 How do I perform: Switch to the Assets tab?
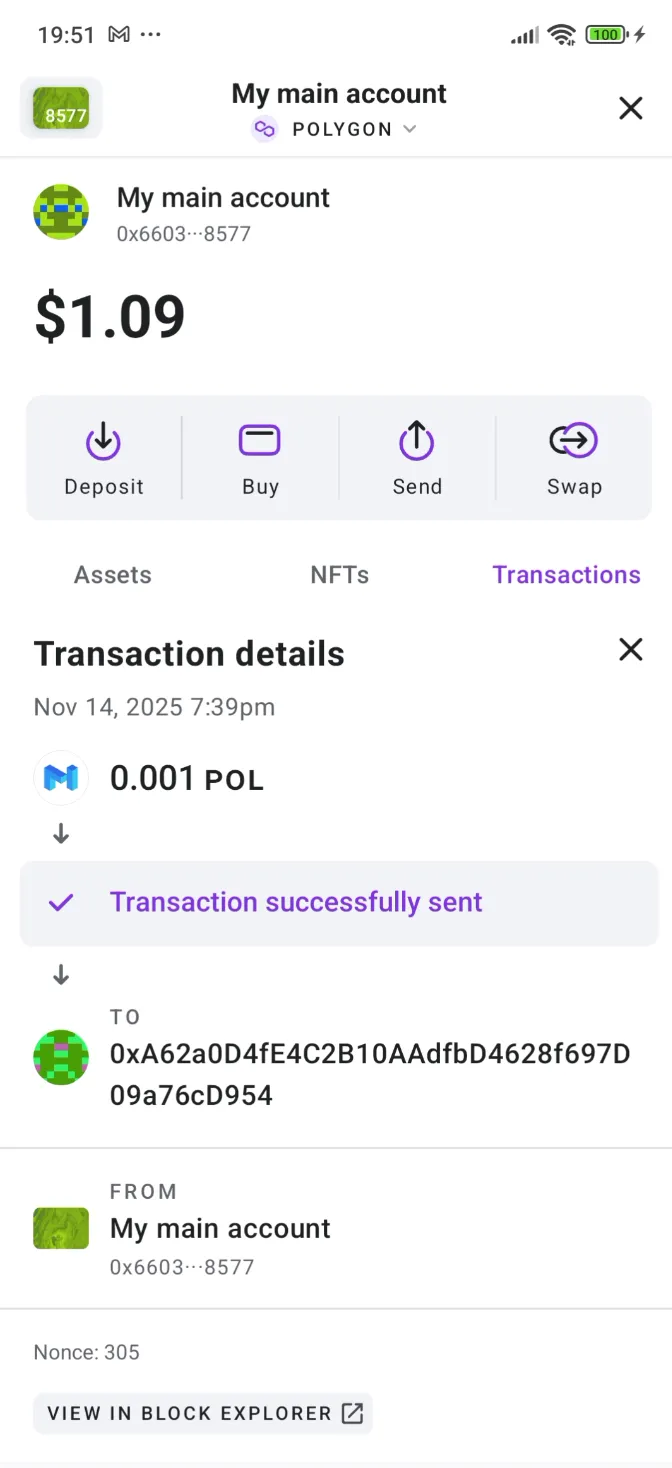tap(112, 575)
